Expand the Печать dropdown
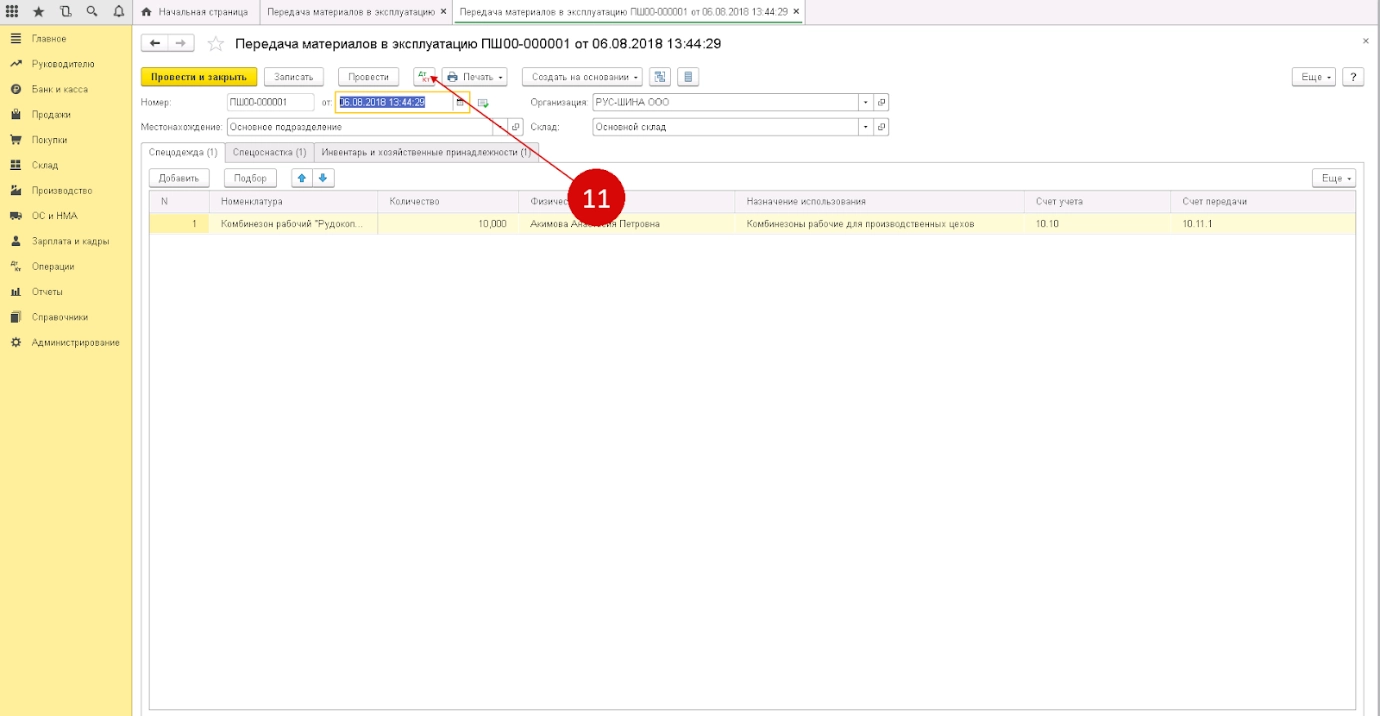Viewport: 1380px width, 716px height. [475, 77]
